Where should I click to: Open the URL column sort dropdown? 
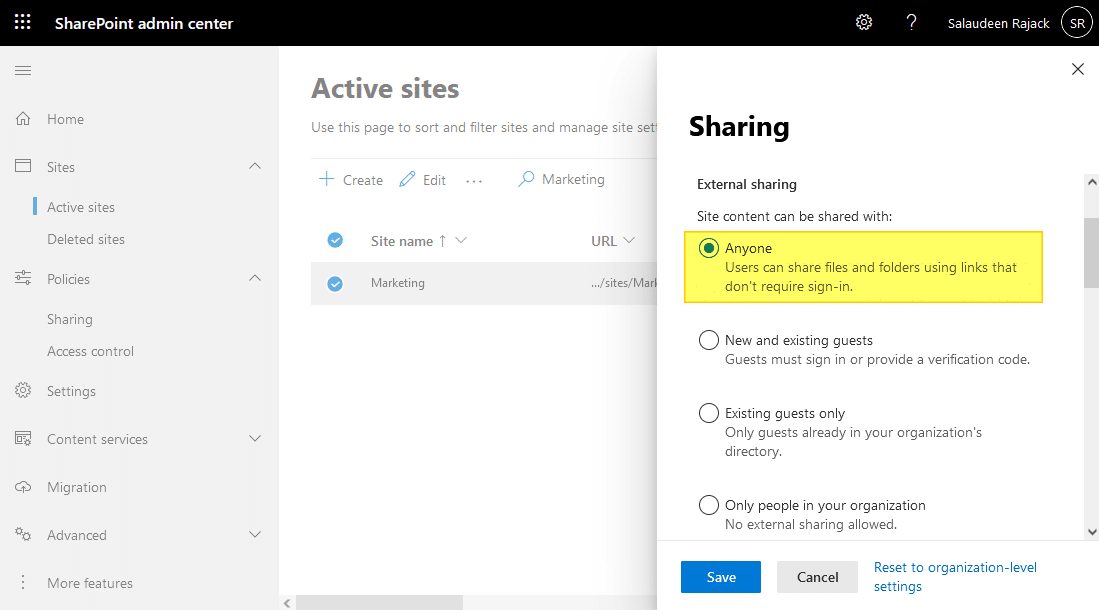(x=628, y=240)
